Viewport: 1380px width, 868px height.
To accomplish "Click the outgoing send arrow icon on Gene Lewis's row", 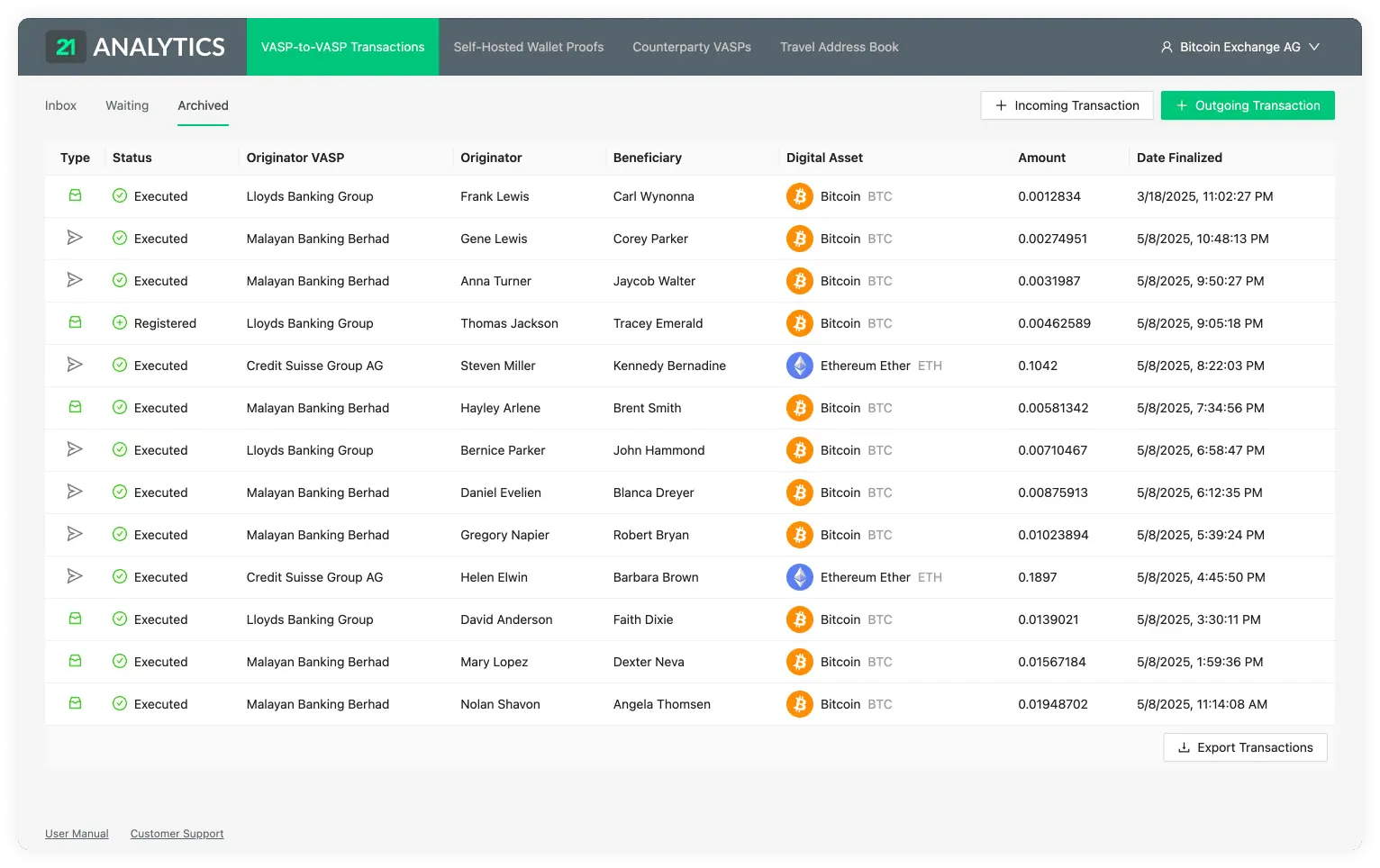I will (x=75, y=237).
